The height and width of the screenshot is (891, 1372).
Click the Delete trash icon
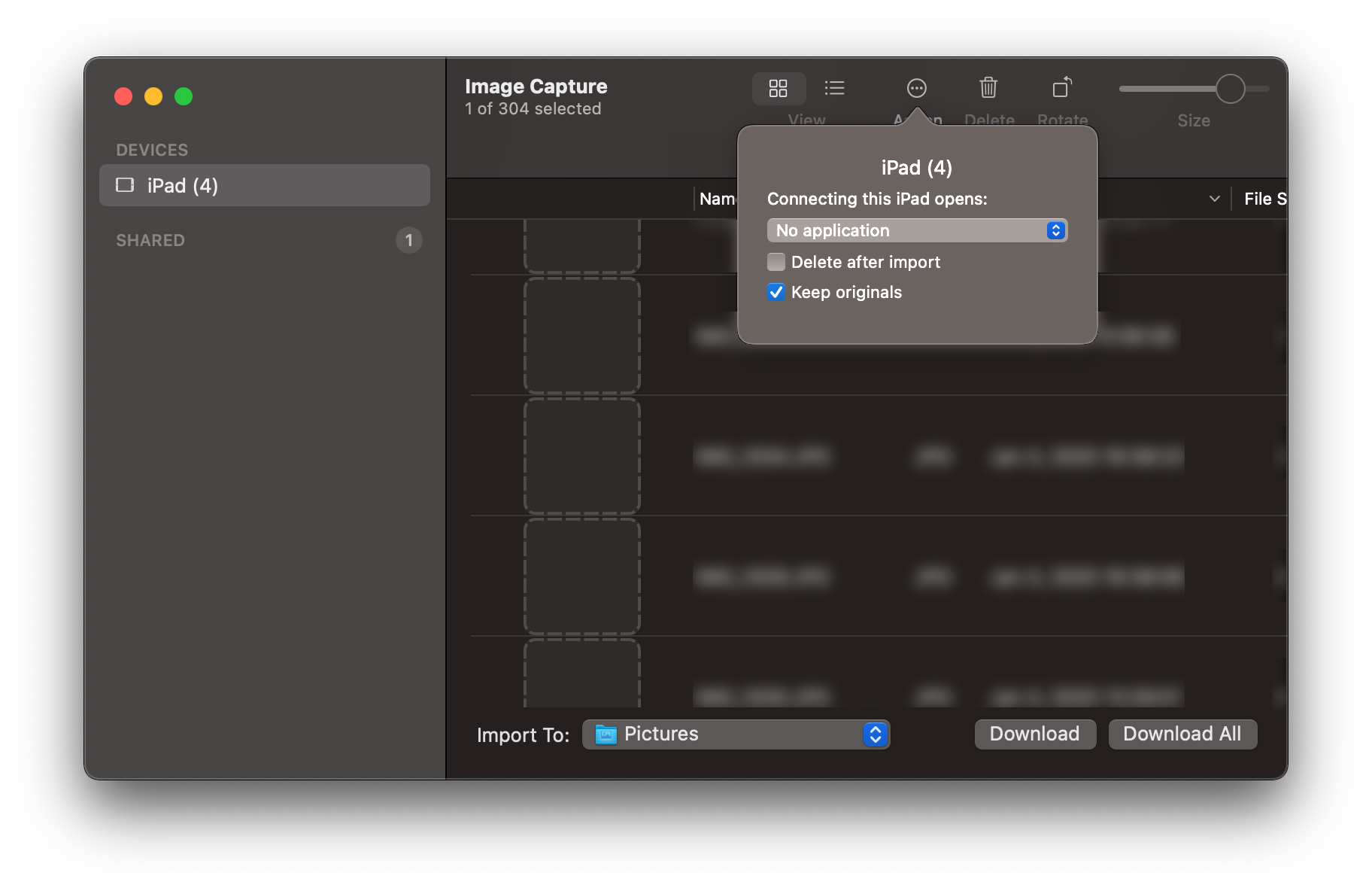click(988, 88)
